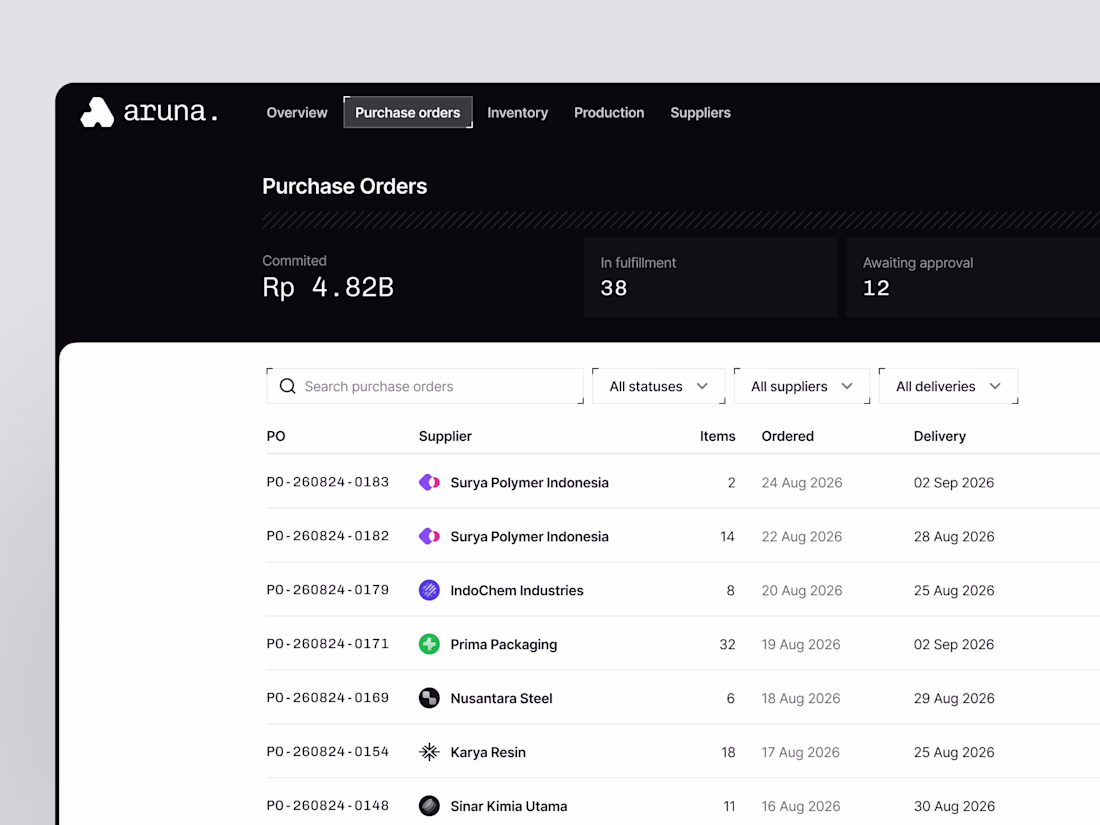Viewport: 1100px width, 825px height.
Task: Open order PO-260824-0182
Action: point(328,536)
